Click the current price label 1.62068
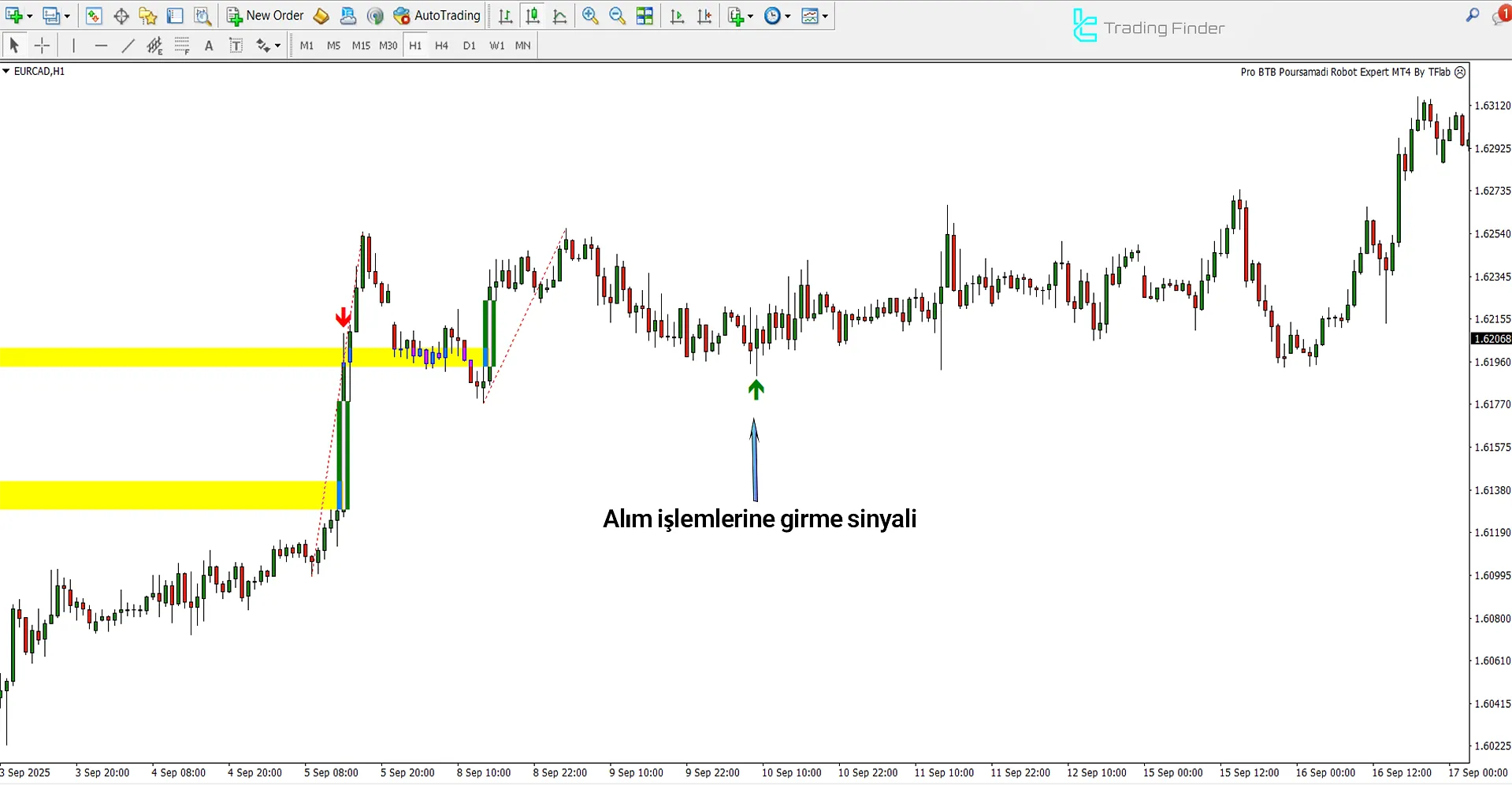The width and height of the screenshot is (1512, 785). (x=1492, y=339)
